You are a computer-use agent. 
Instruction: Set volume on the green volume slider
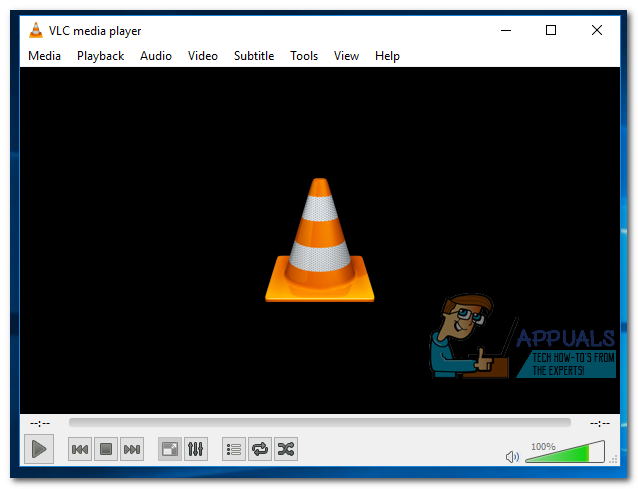[x=565, y=452]
